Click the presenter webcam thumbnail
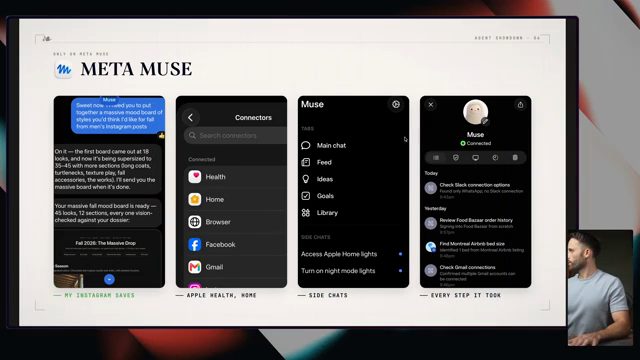Image resolution: width=640 pixels, height=360 pixels. coord(600,288)
